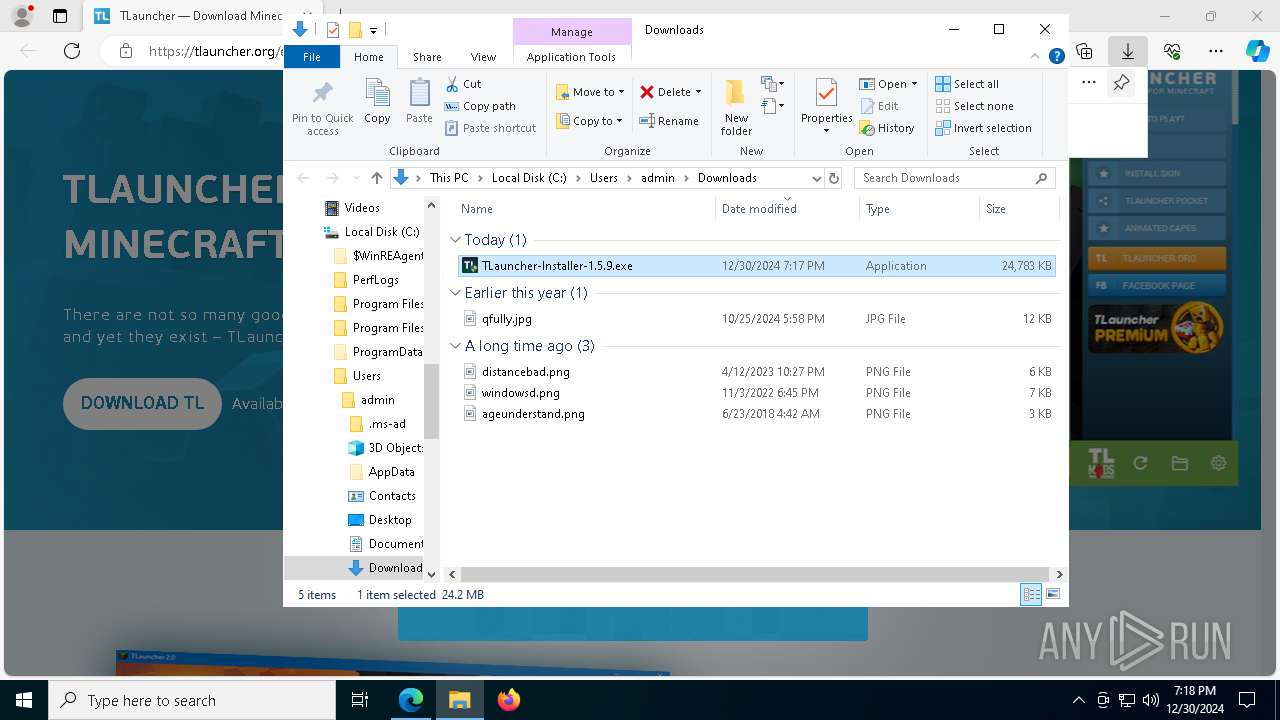
Task: Create a New folder
Action: click(x=736, y=107)
